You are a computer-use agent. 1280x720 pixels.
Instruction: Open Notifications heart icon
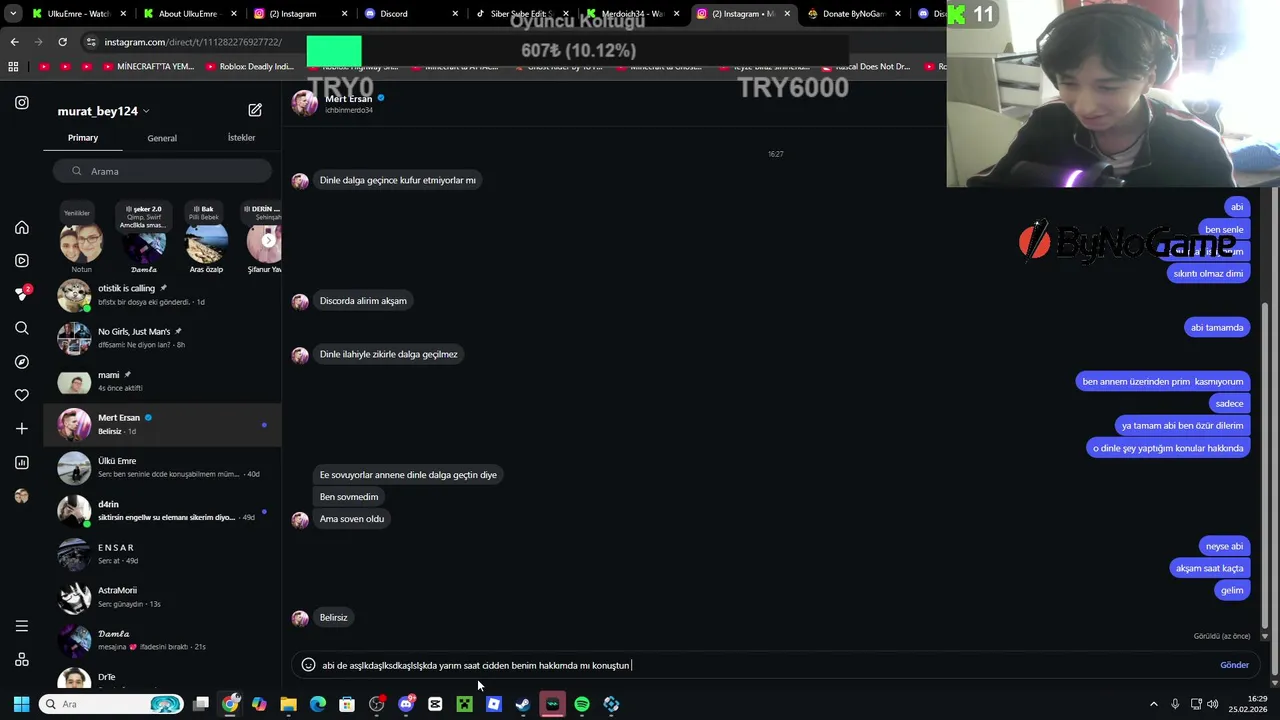pyautogui.click(x=22, y=395)
